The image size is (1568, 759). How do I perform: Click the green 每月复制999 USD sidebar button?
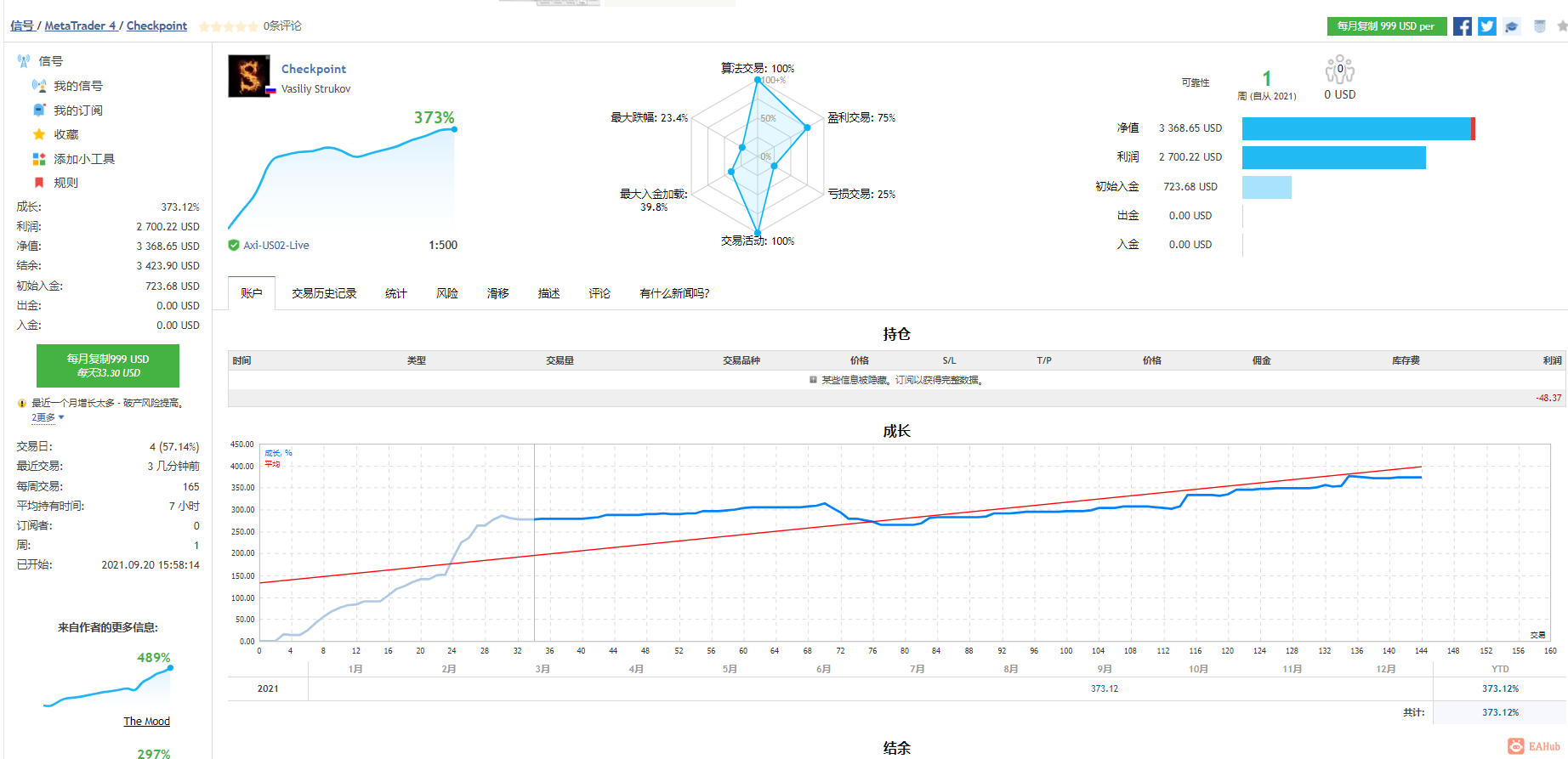pyautogui.click(x=108, y=365)
